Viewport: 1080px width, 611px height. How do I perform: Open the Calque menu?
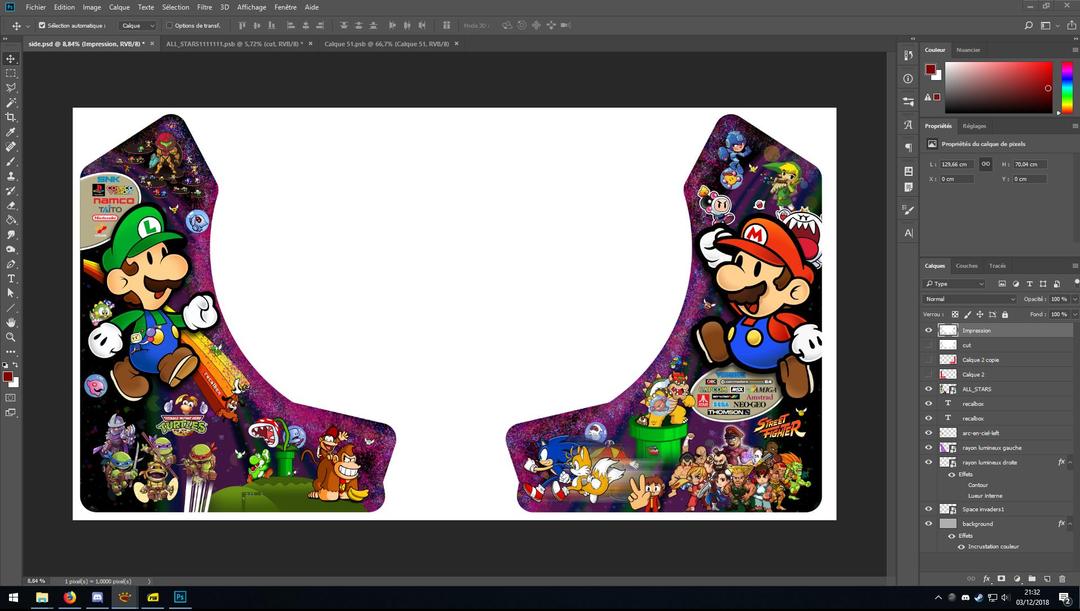119,7
